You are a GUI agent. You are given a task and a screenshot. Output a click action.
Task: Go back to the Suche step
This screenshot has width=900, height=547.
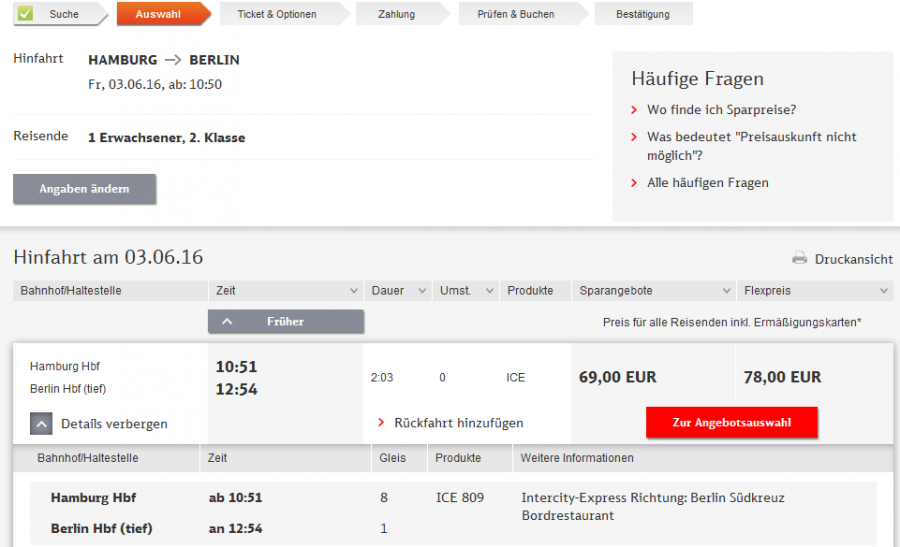(x=60, y=14)
